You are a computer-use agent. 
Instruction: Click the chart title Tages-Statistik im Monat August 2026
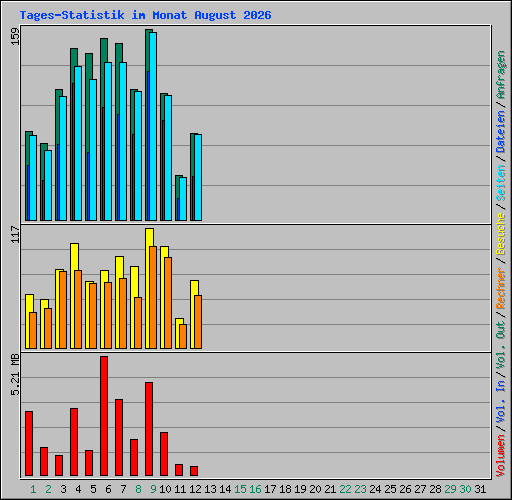coord(145,15)
